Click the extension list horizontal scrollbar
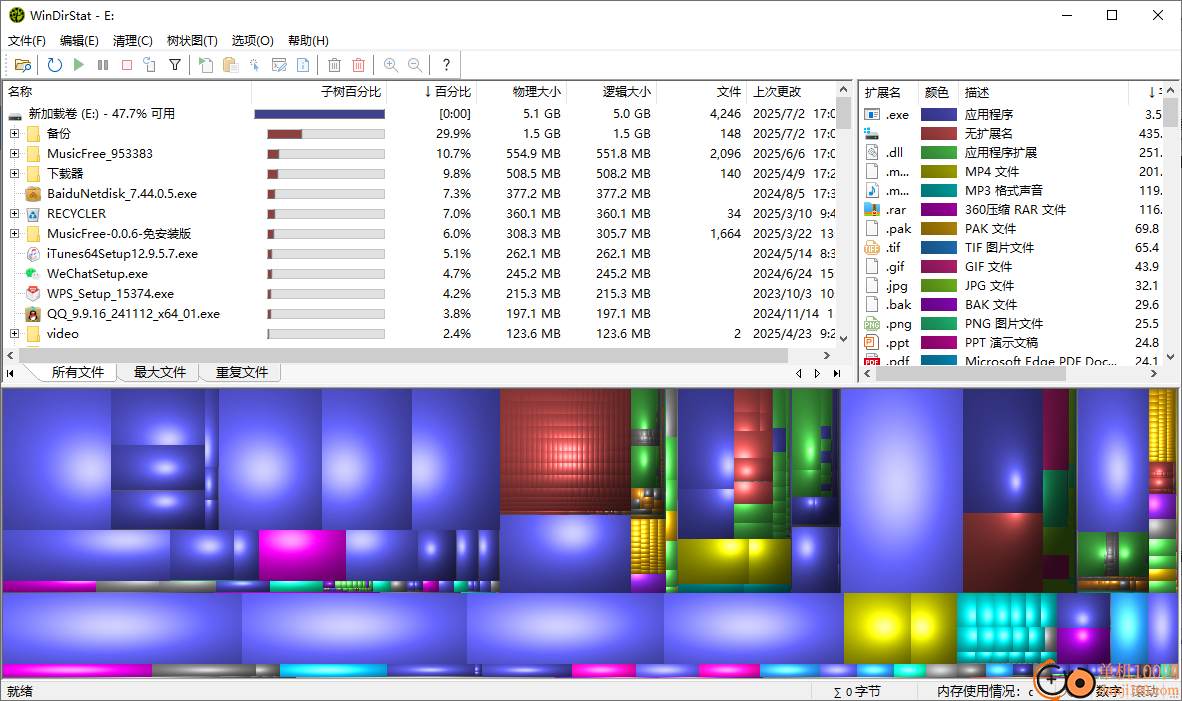 pos(971,373)
